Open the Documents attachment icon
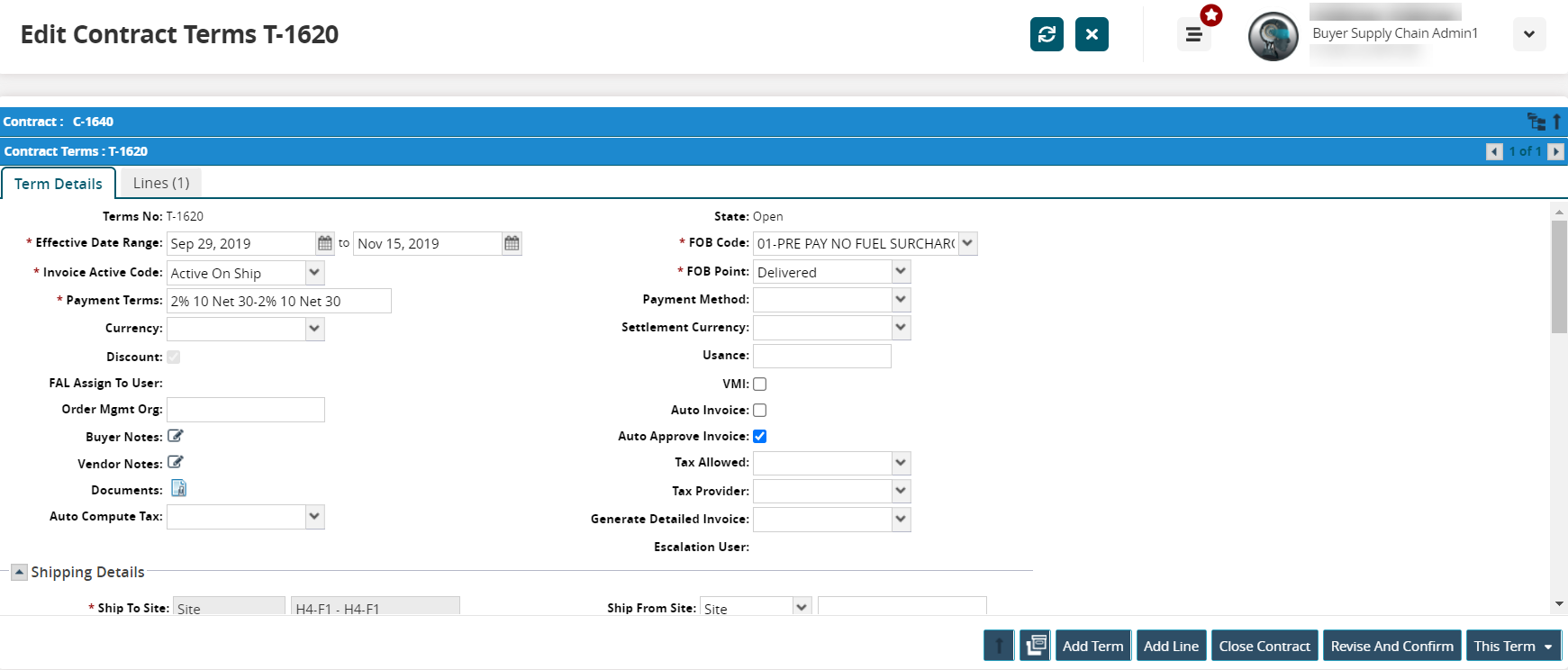Viewport: 1568px width, 670px height. pyautogui.click(x=178, y=488)
